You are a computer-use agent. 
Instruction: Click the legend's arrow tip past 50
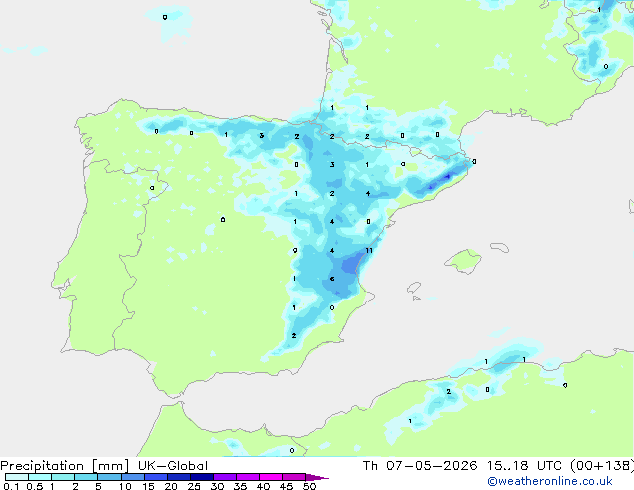point(319,477)
